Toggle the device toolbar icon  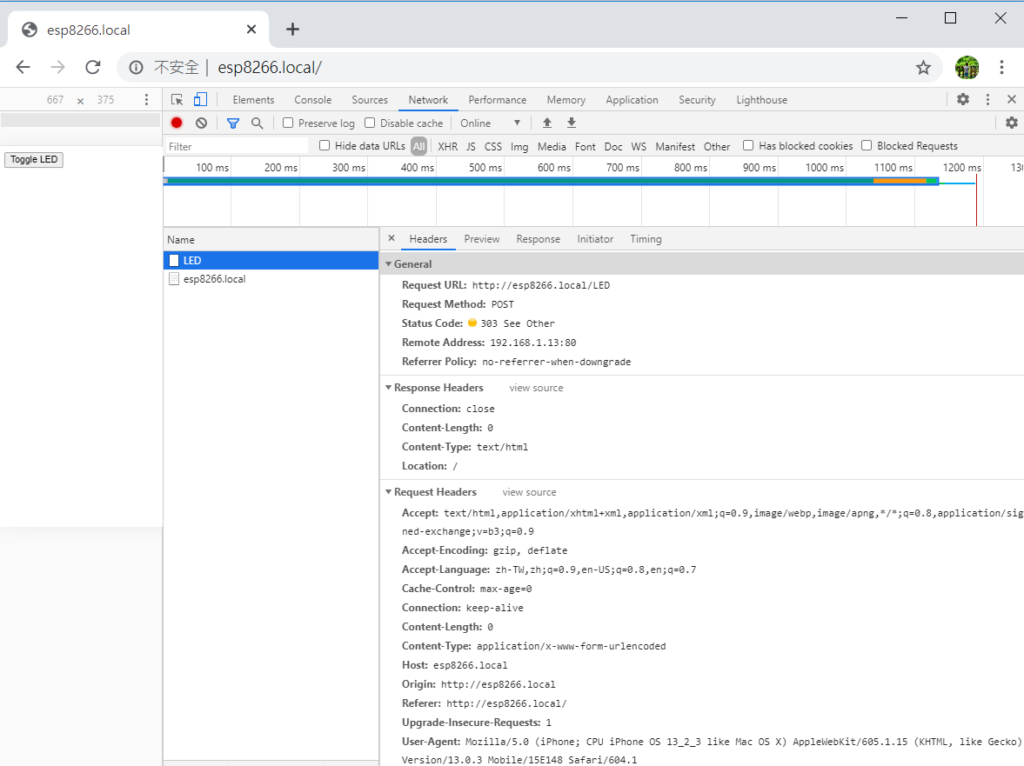200,100
